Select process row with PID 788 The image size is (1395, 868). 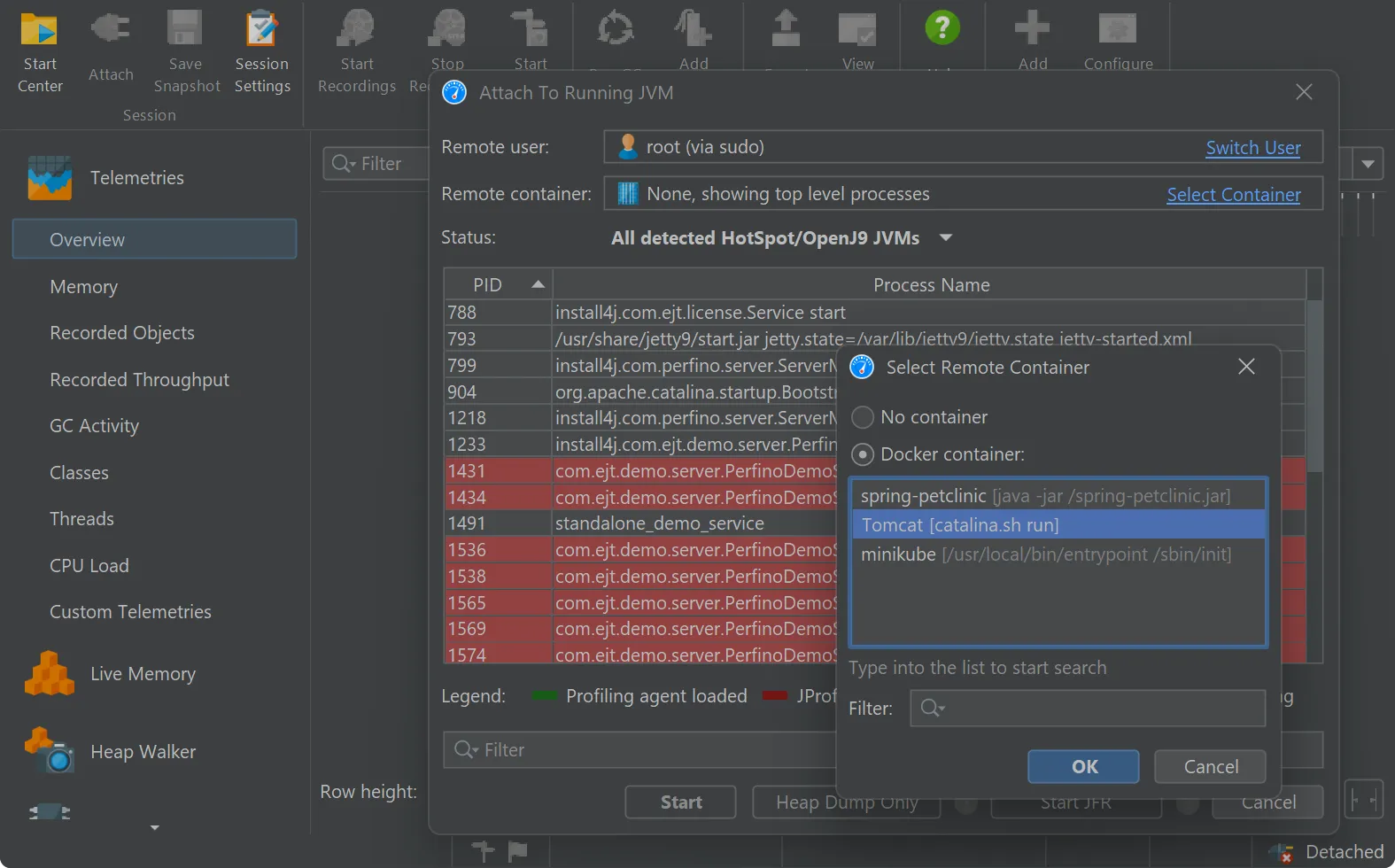point(874,313)
